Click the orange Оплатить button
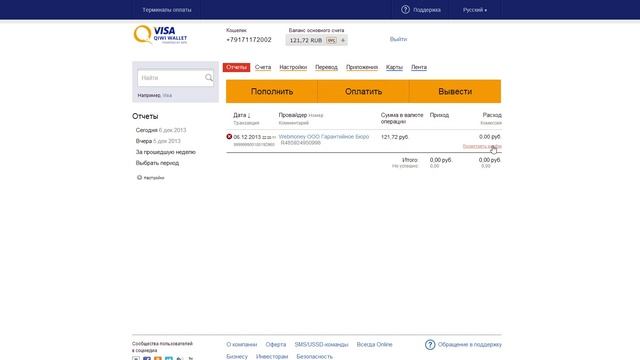 pos(363,91)
